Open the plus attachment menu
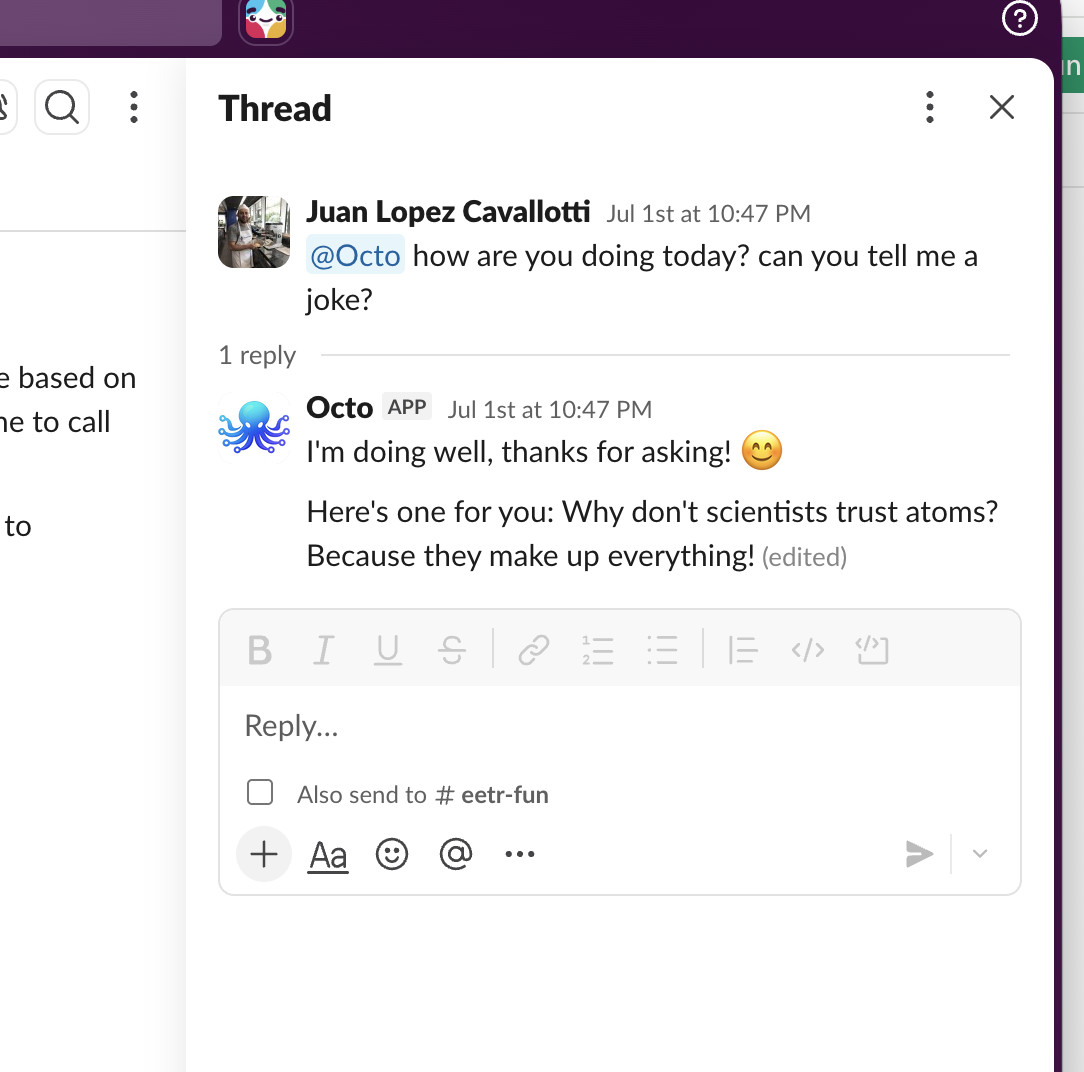This screenshot has height=1072, width=1084. [x=264, y=854]
